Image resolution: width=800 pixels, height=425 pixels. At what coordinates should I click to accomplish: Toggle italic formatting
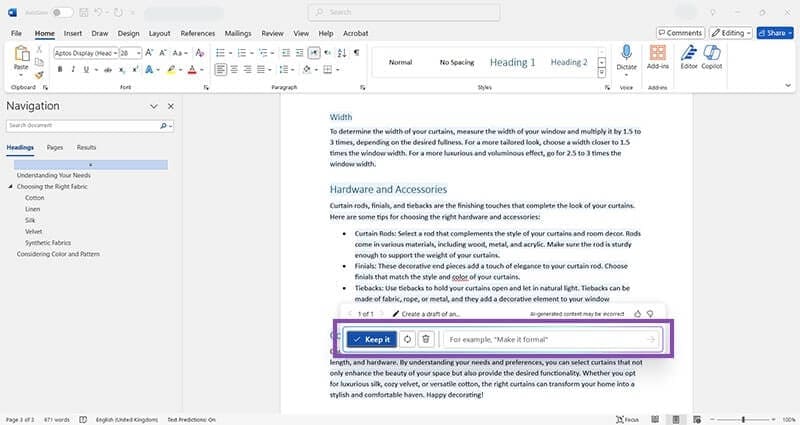tap(73, 70)
